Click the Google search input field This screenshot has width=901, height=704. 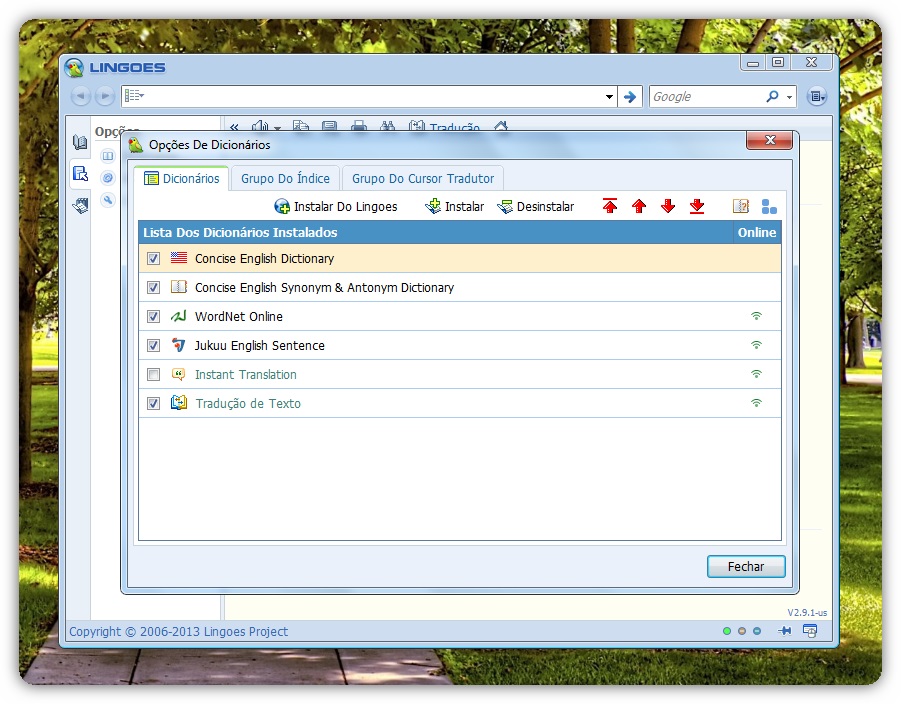click(707, 97)
